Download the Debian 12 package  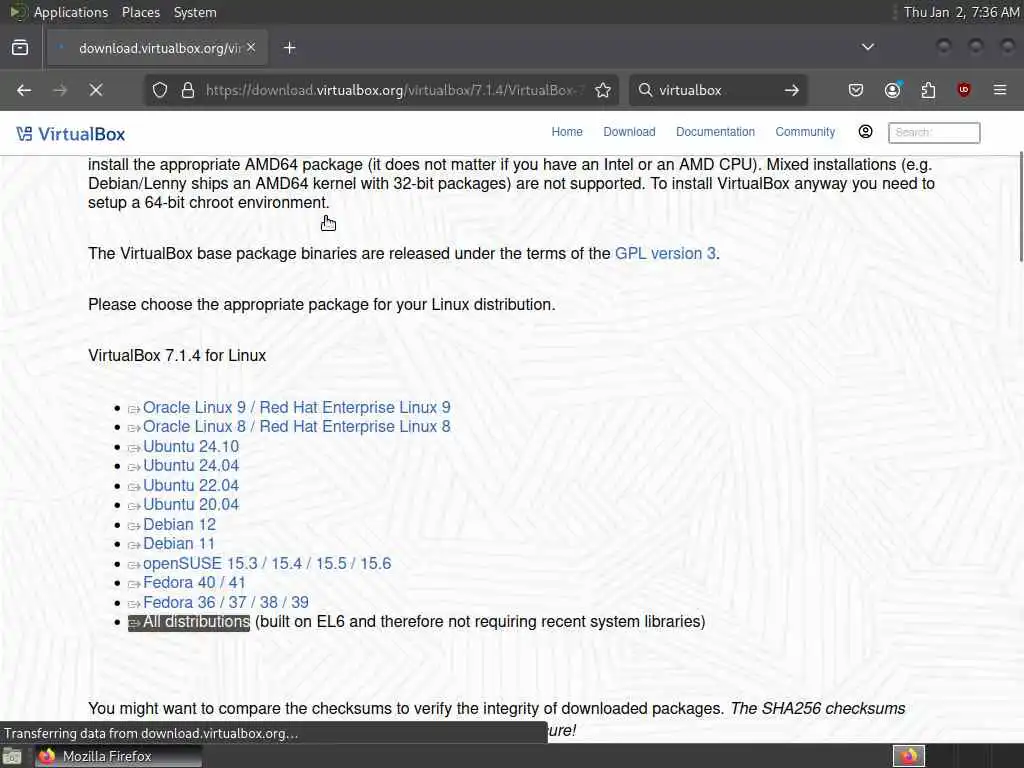179,524
